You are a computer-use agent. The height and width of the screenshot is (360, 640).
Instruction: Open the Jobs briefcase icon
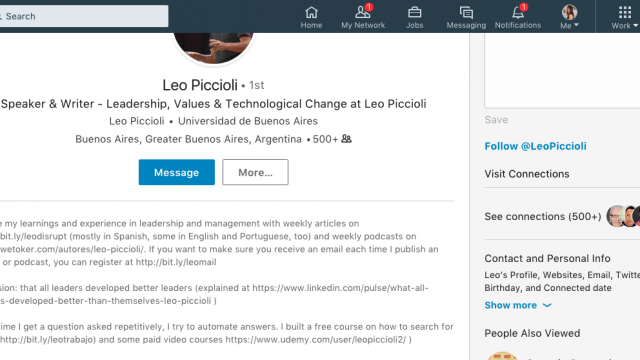(x=414, y=13)
